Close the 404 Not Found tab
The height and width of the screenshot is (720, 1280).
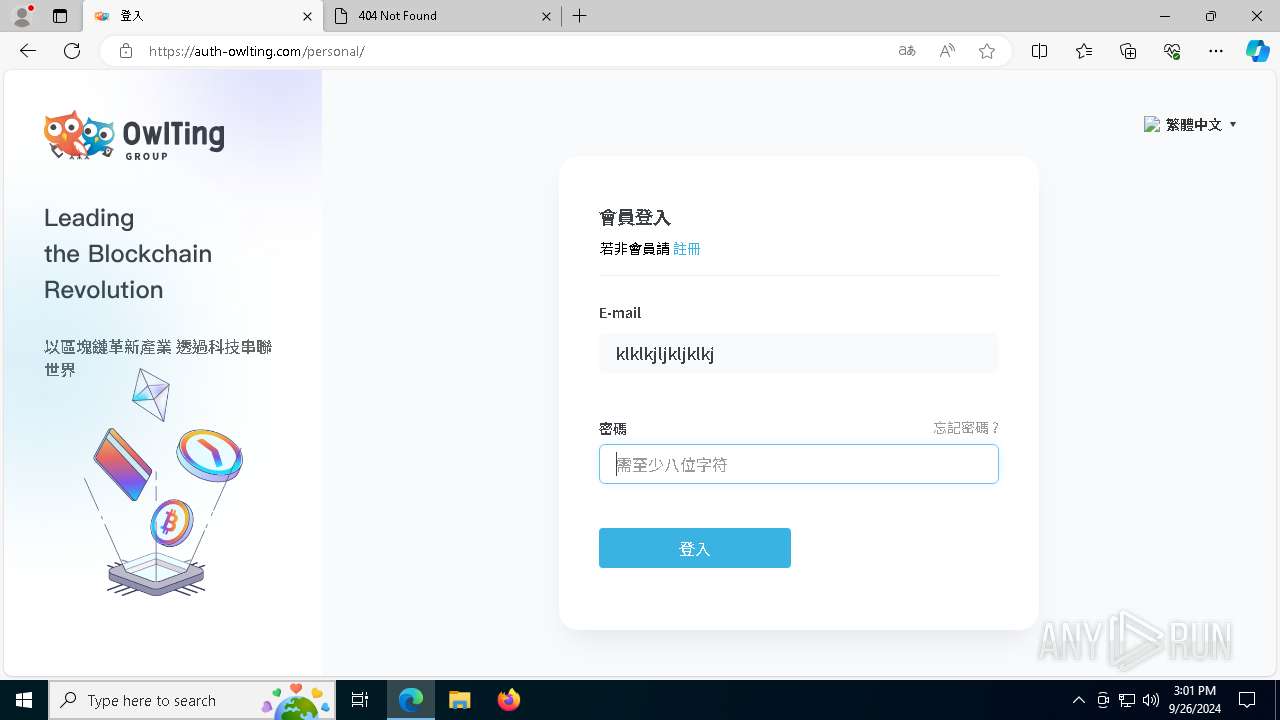coord(546,16)
